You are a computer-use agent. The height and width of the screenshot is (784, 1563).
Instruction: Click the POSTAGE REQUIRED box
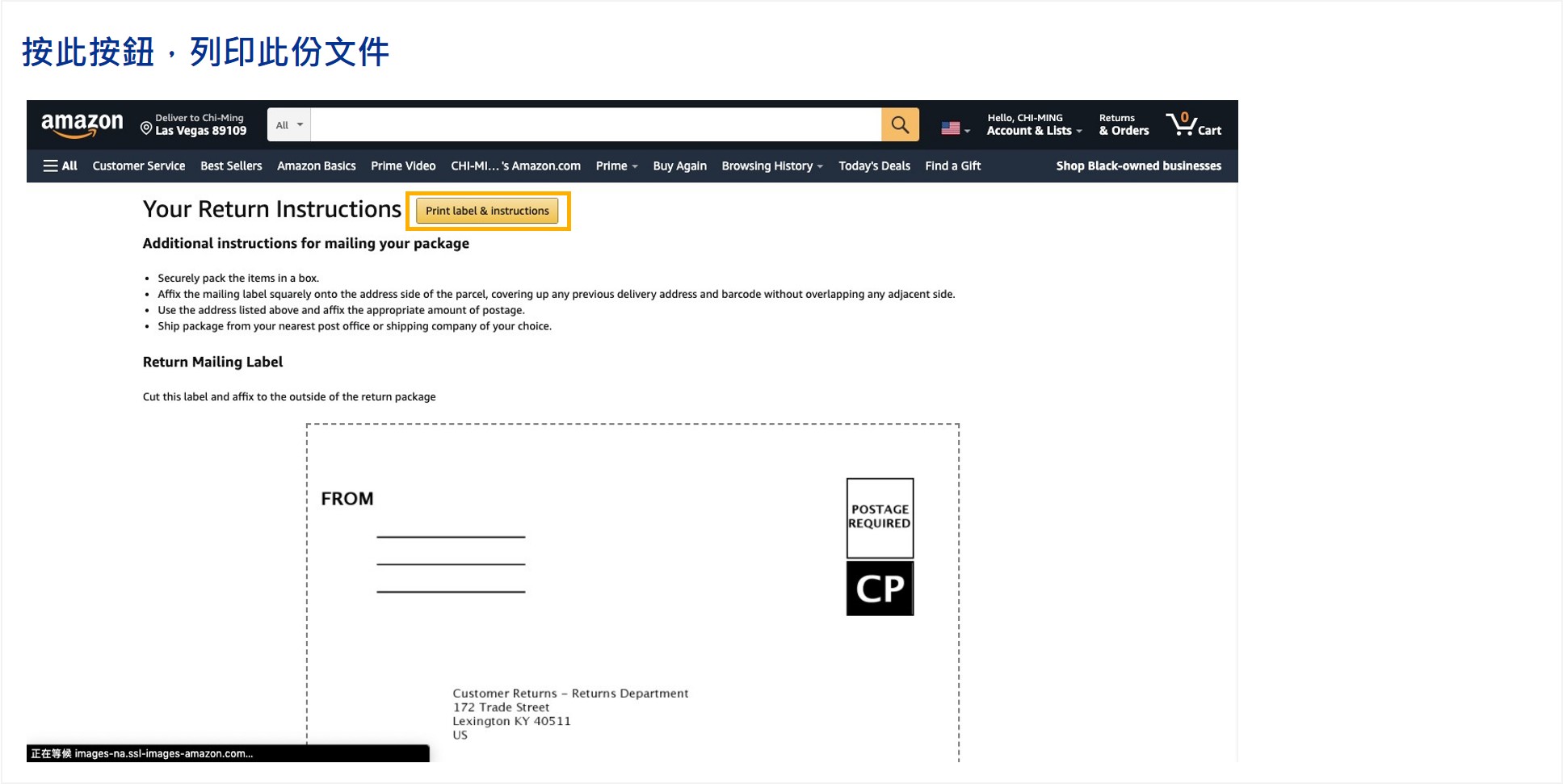[x=880, y=518]
